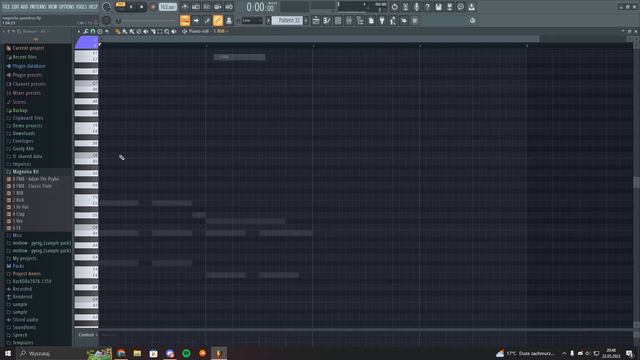This screenshot has width=640, height=360.
Task: Open the FILE menu
Action: (x=6, y=7)
